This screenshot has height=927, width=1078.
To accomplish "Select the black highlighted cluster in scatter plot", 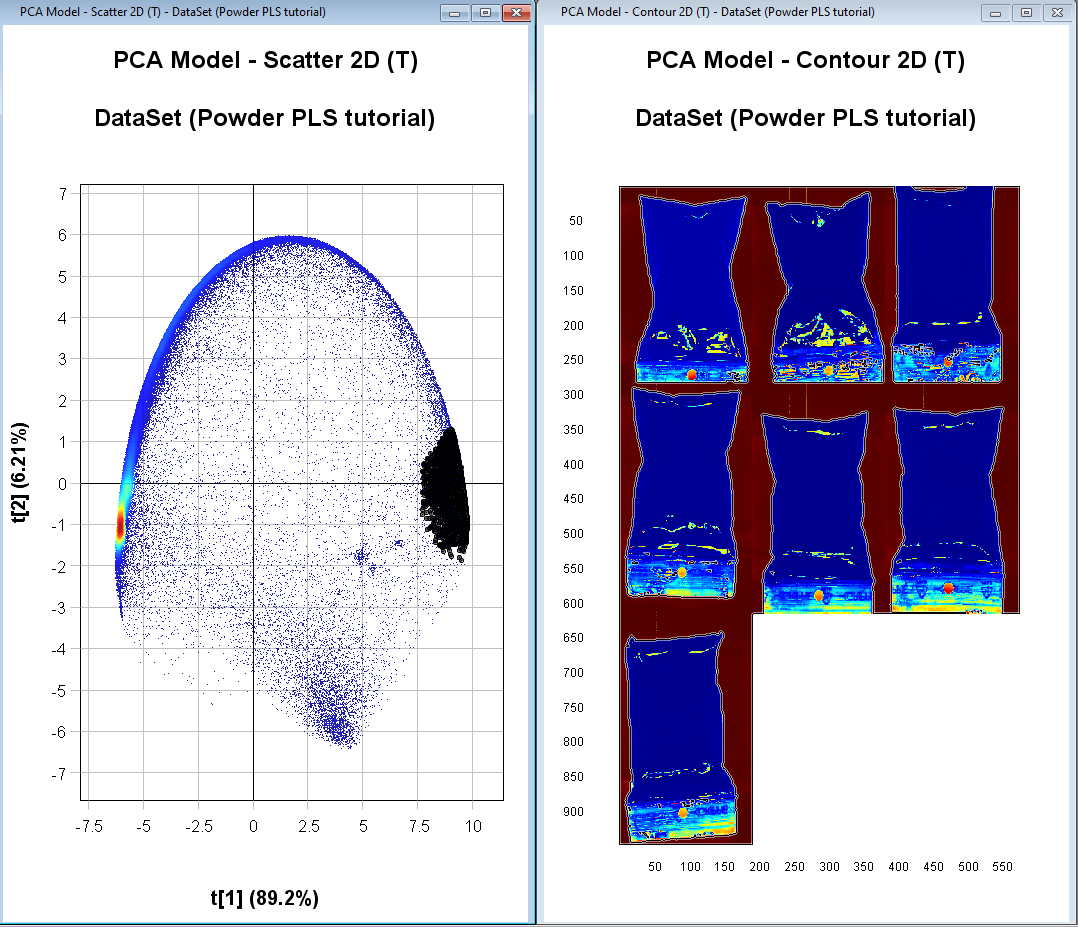I will (x=445, y=490).
